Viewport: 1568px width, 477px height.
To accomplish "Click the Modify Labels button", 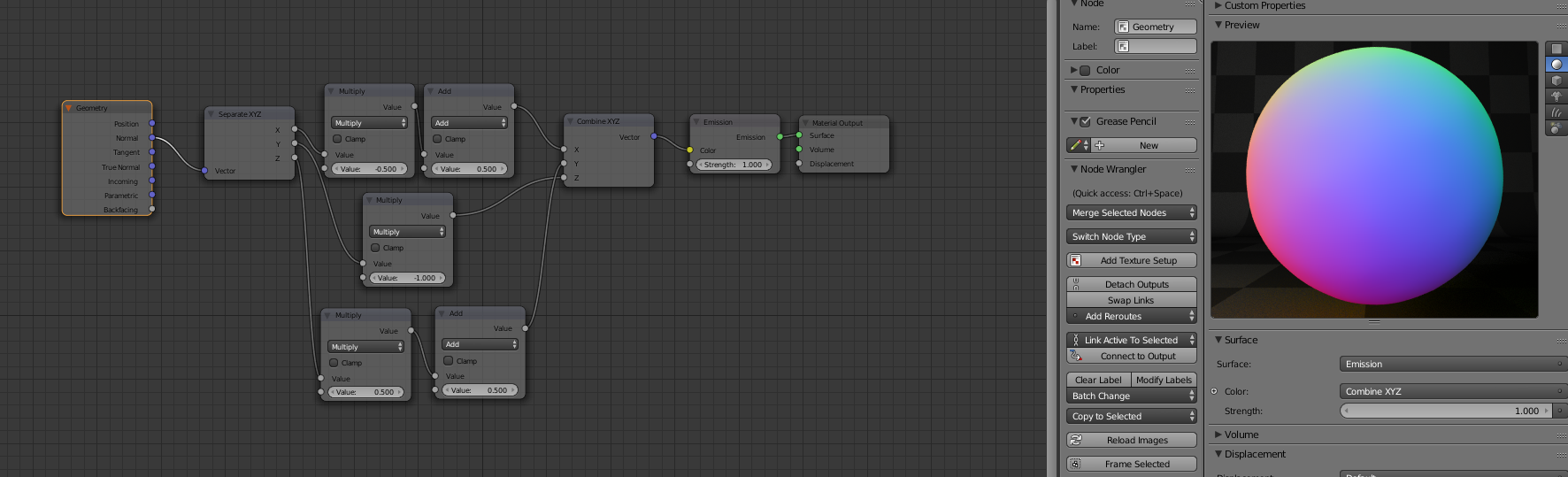I will [x=1164, y=380].
